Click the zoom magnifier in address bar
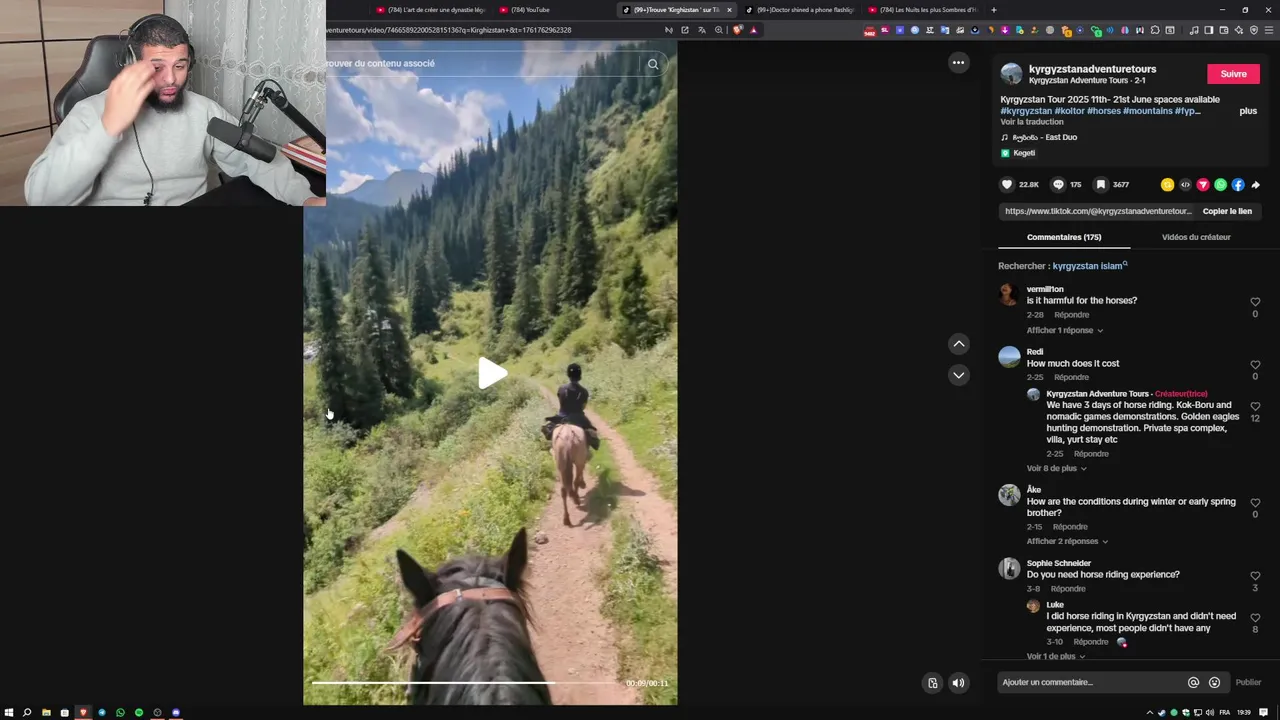This screenshot has width=1280, height=720. (718, 30)
